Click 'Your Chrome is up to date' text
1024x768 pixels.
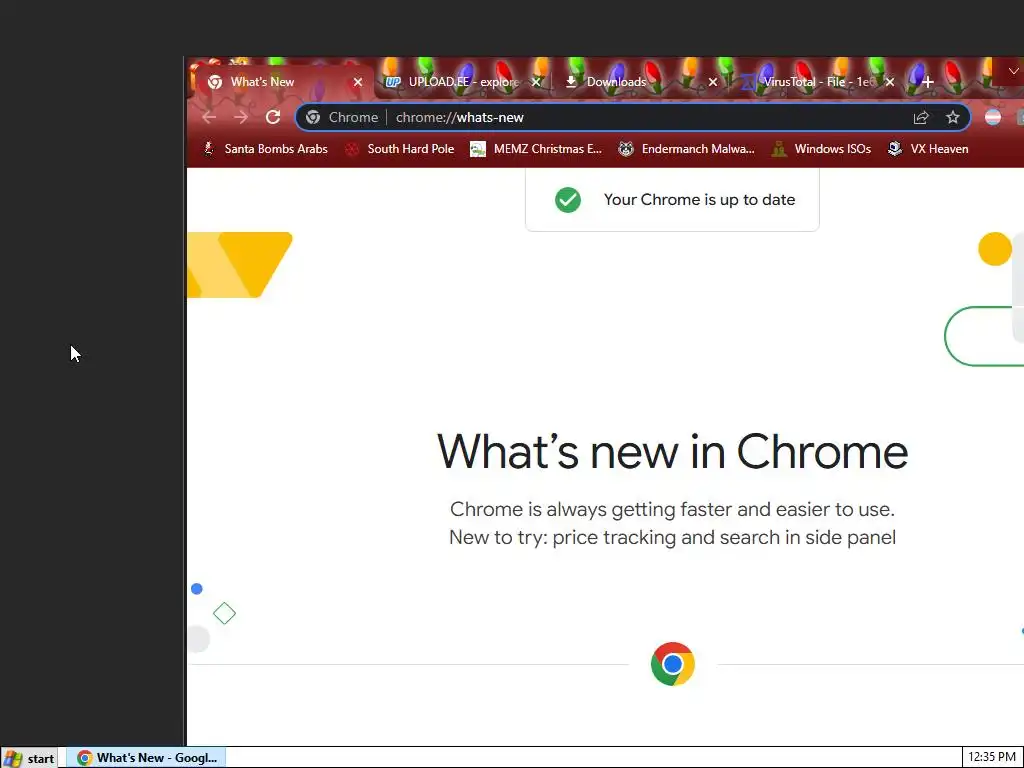(699, 200)
